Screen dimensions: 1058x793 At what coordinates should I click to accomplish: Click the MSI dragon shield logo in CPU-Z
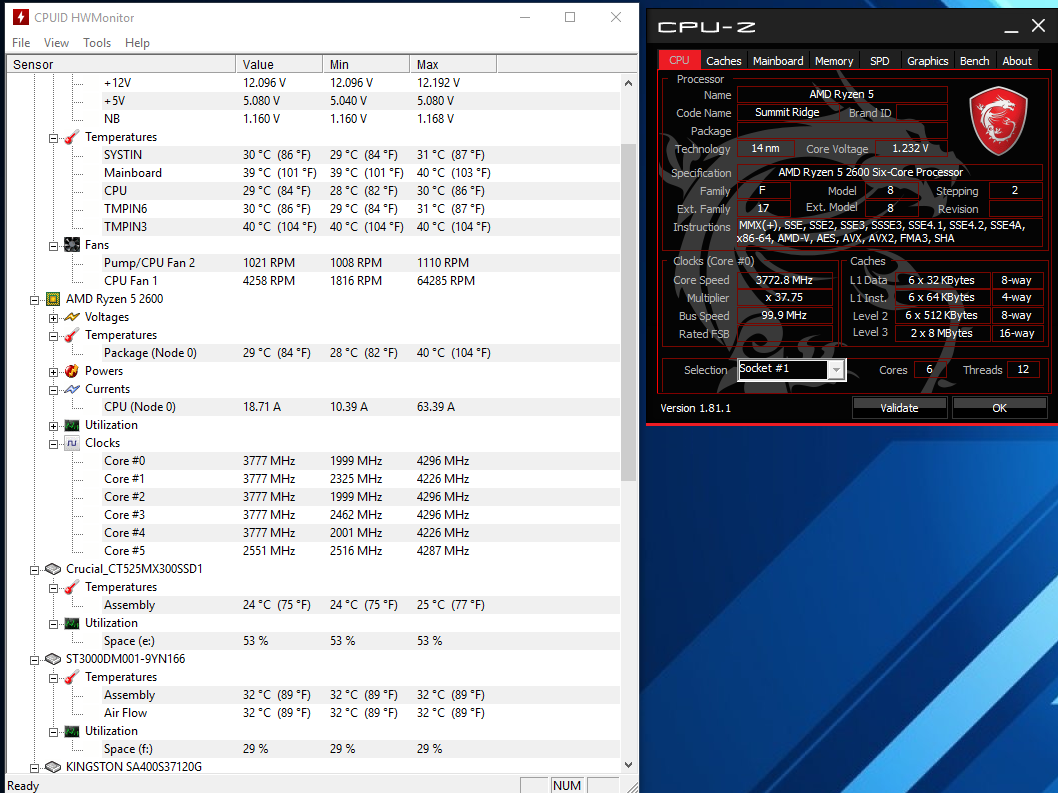tap(998, 121)
